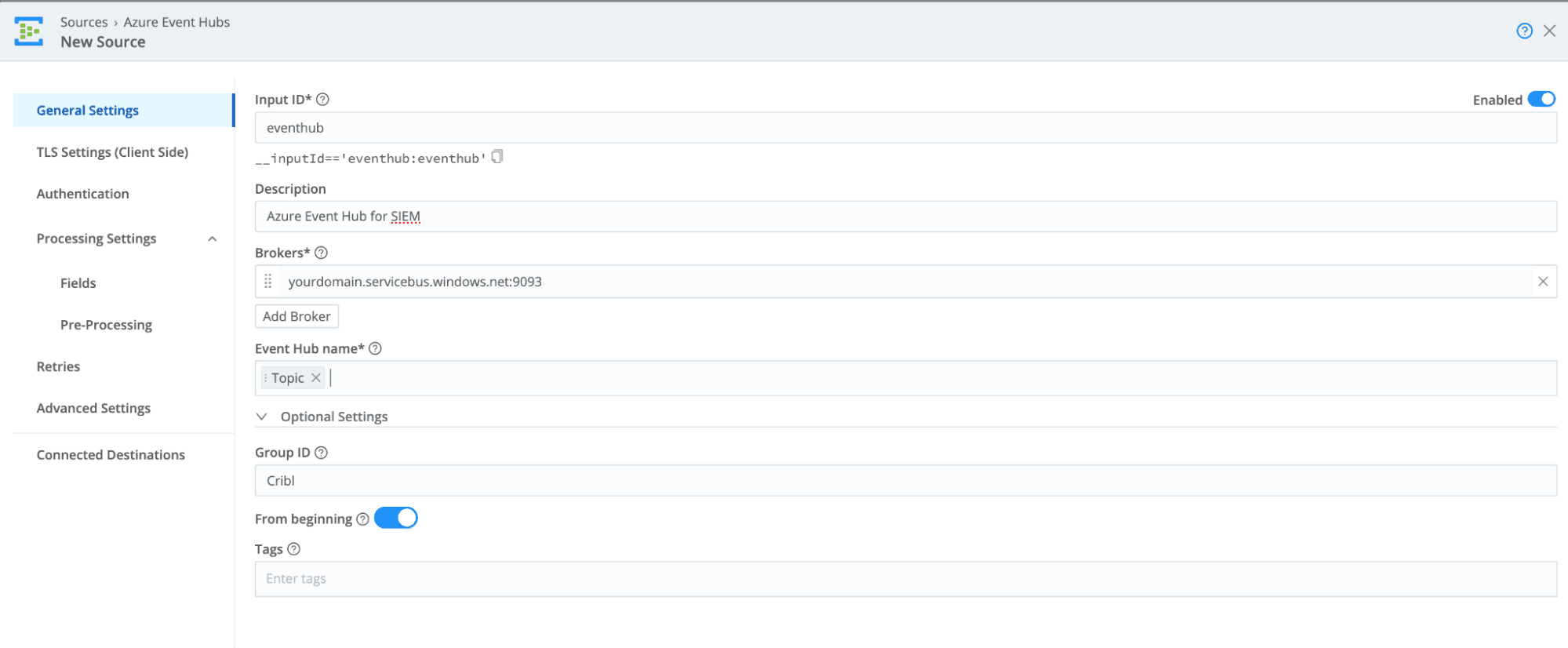The image size is (1568, 648).
Task: Go to Azure Event Hubs breadcrumb
Action: coord(176,22)
